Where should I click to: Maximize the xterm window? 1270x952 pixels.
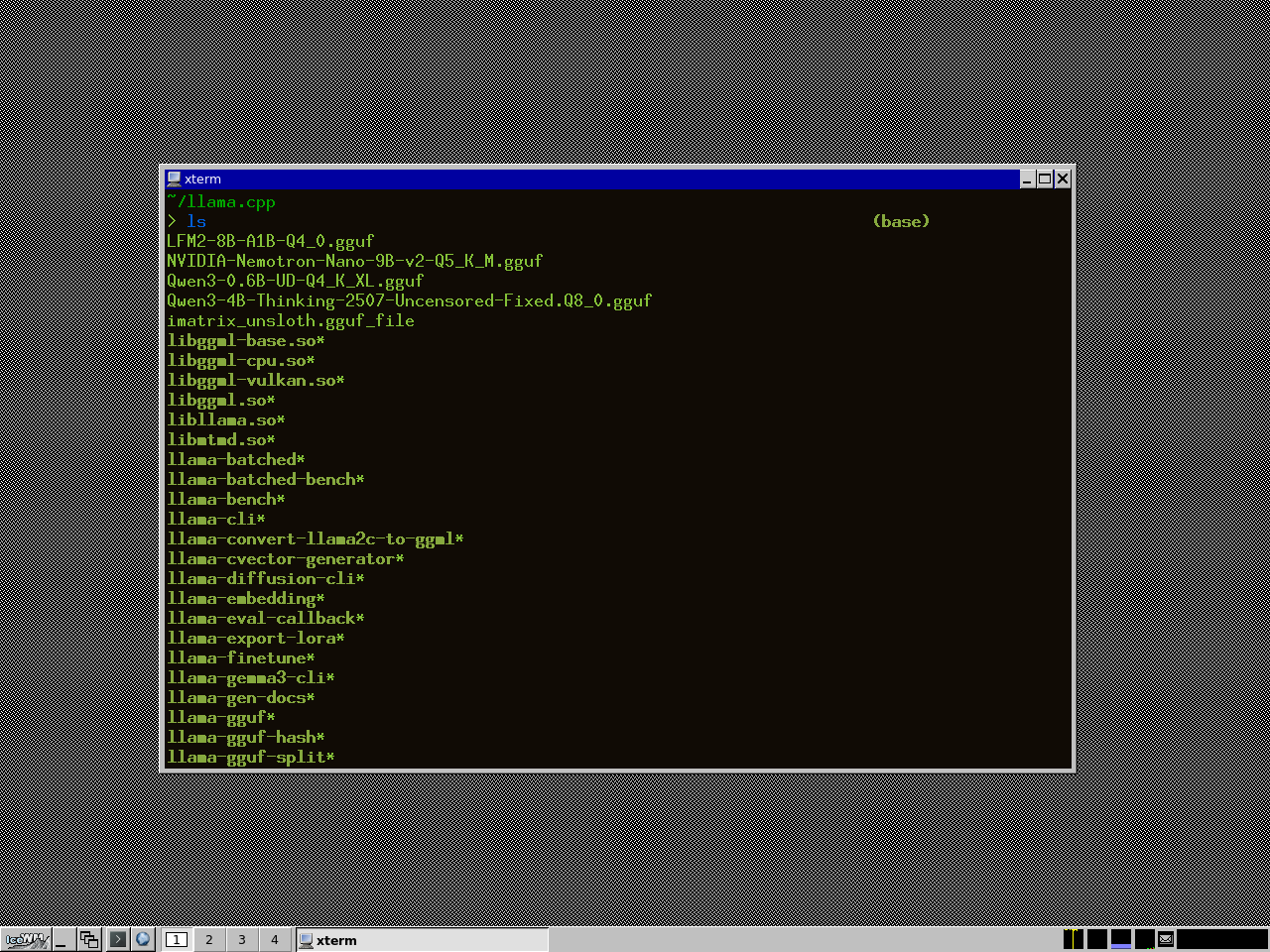(1045, 178)
